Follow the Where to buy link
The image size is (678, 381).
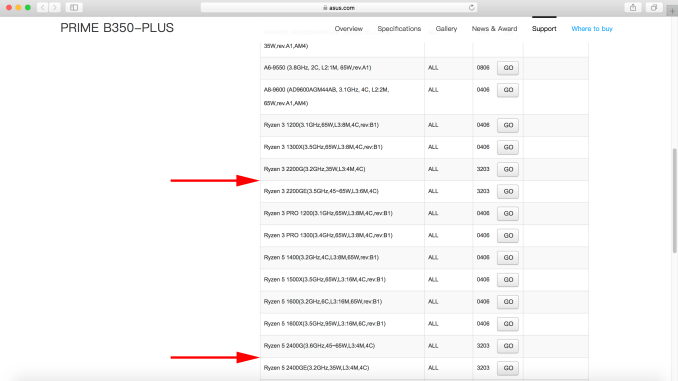(592, 29)
